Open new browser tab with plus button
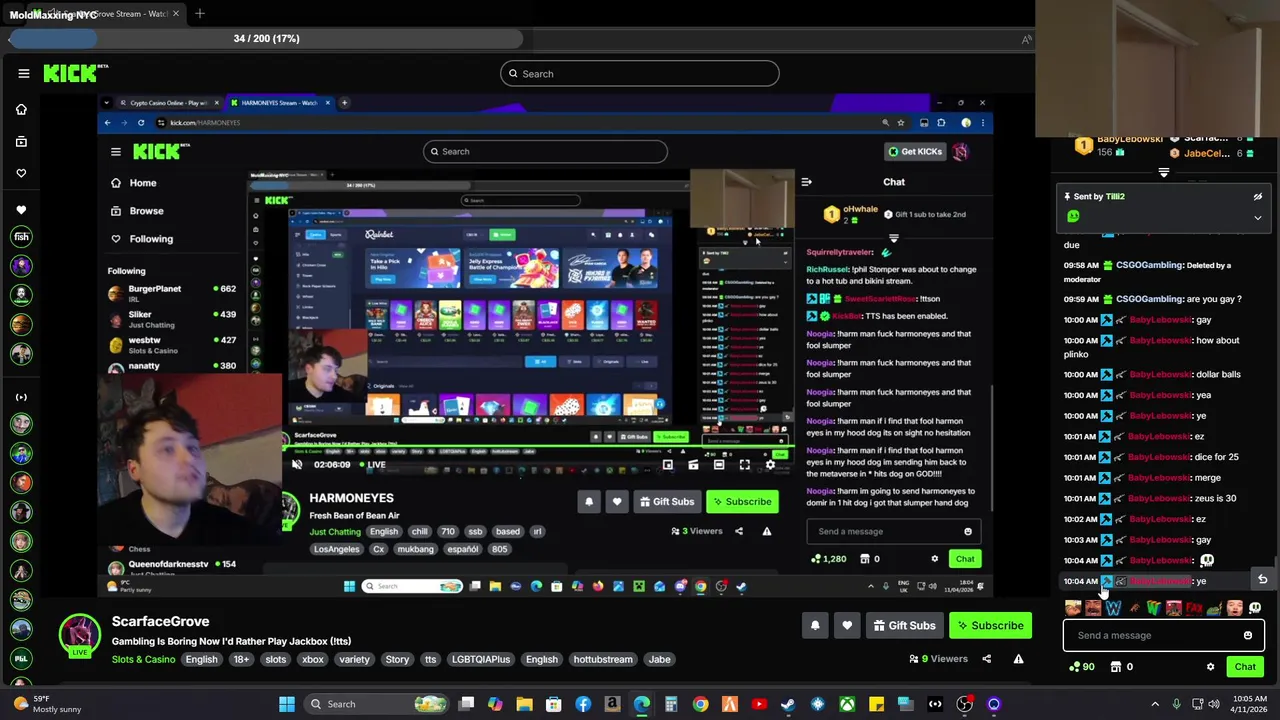The width and height of the screenshot is (1280, 720). point(199,14)
